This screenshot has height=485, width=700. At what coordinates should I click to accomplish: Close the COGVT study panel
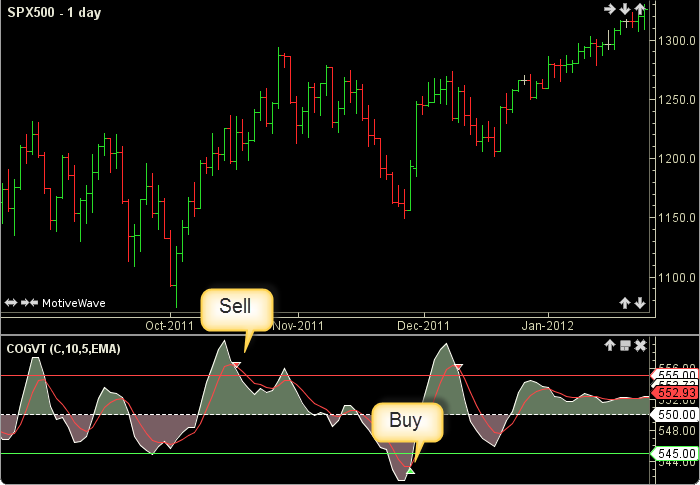[x=641, y=345]
